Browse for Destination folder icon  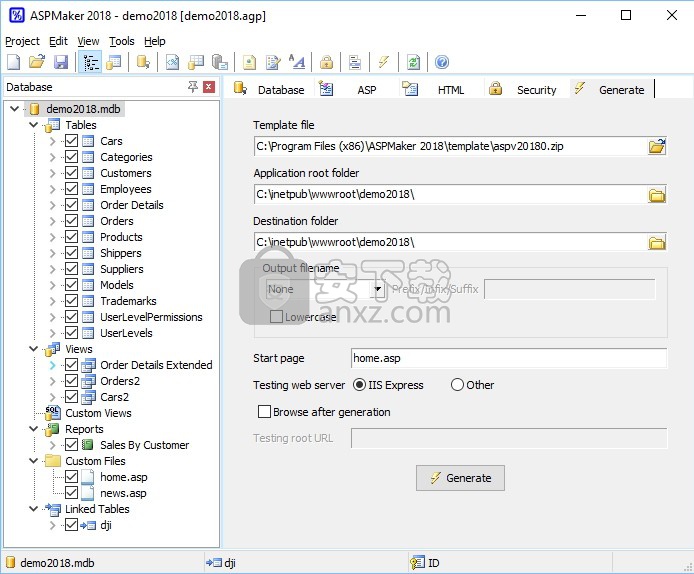coord(657,243)
